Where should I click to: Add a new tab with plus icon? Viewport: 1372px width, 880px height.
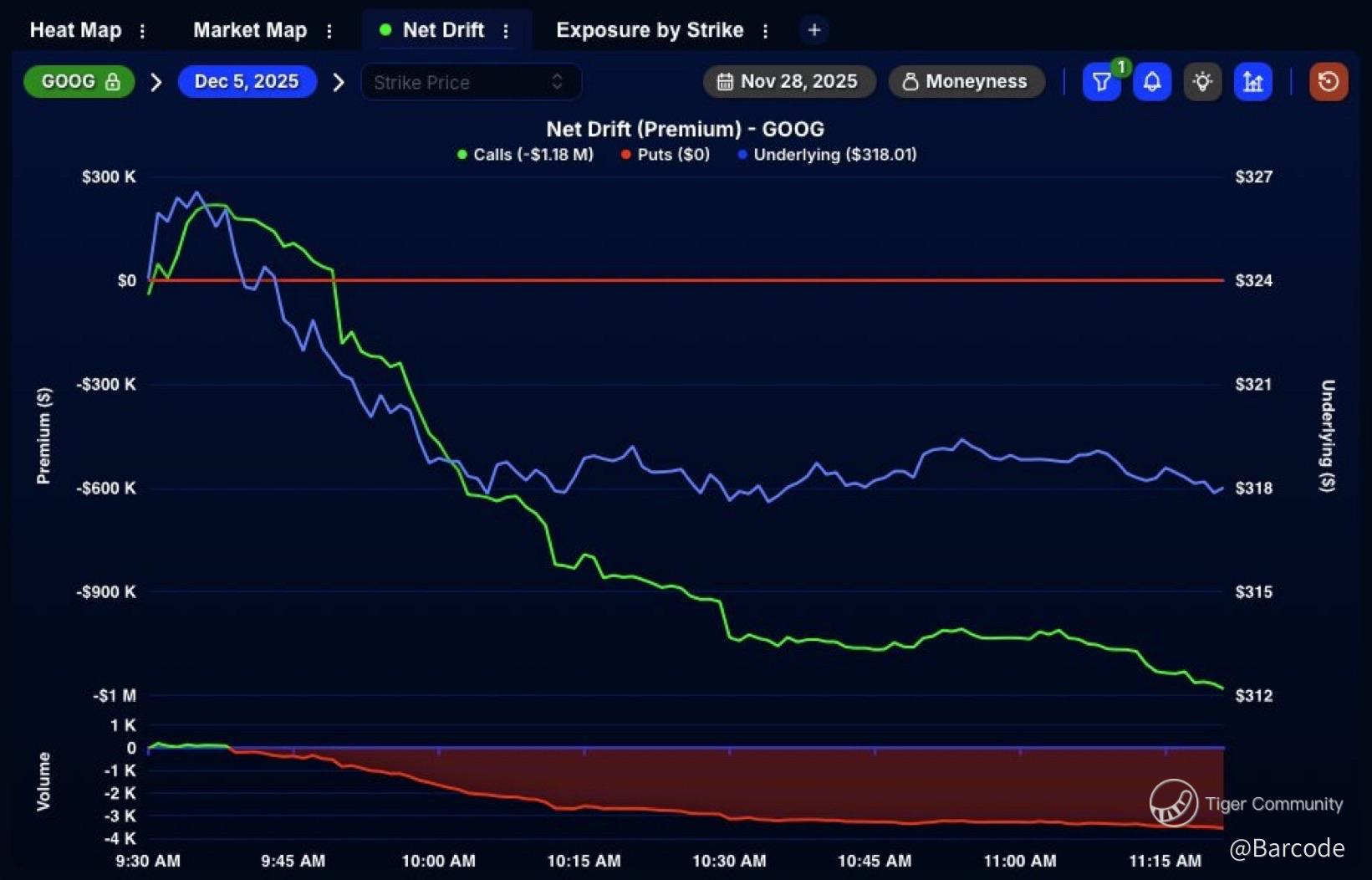pos(814,30)
